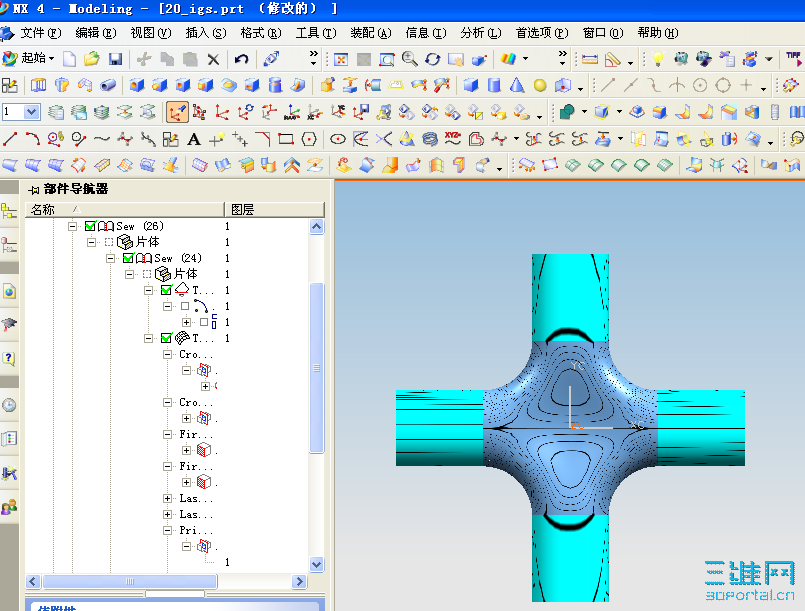Collapse the Pri... tree node
Image resolution: width=805 pixels, height=611 pixels.
[x=167, y=530]
